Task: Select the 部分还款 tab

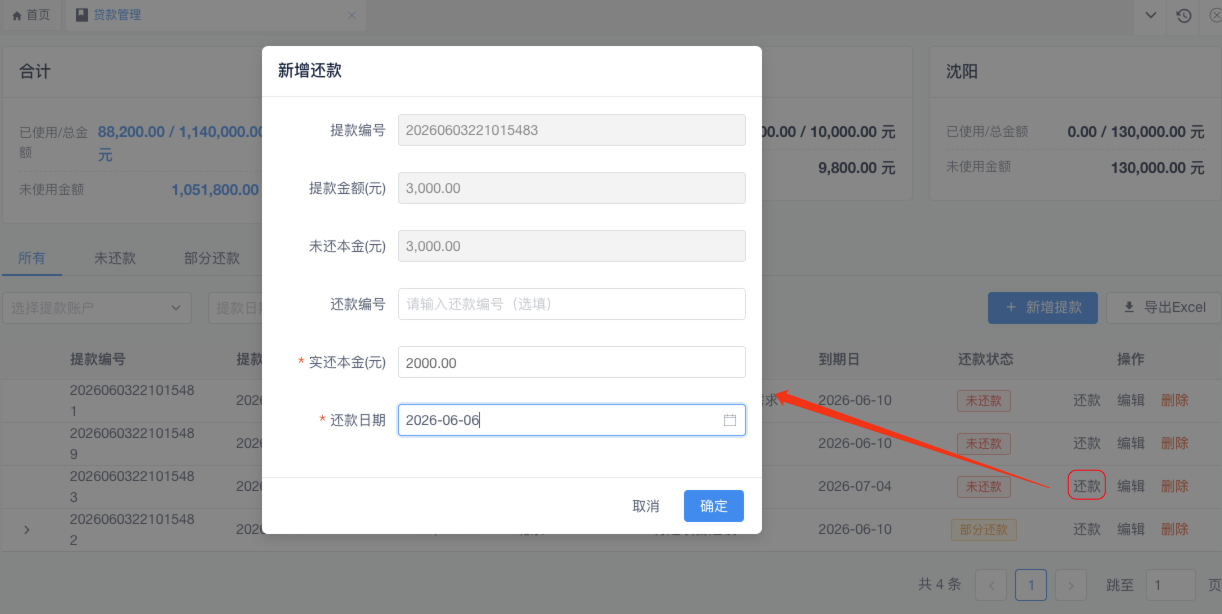Action: [212, 258]
